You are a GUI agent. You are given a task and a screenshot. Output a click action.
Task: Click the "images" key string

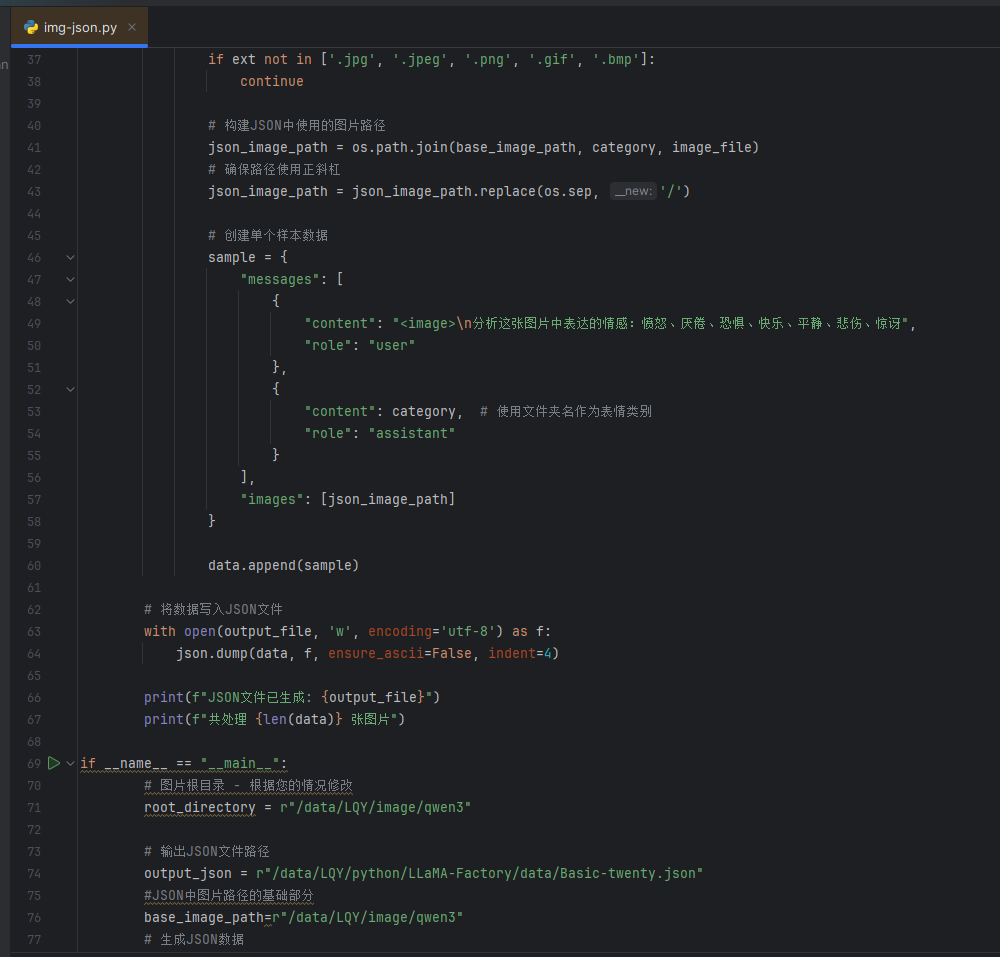(272, 499)
